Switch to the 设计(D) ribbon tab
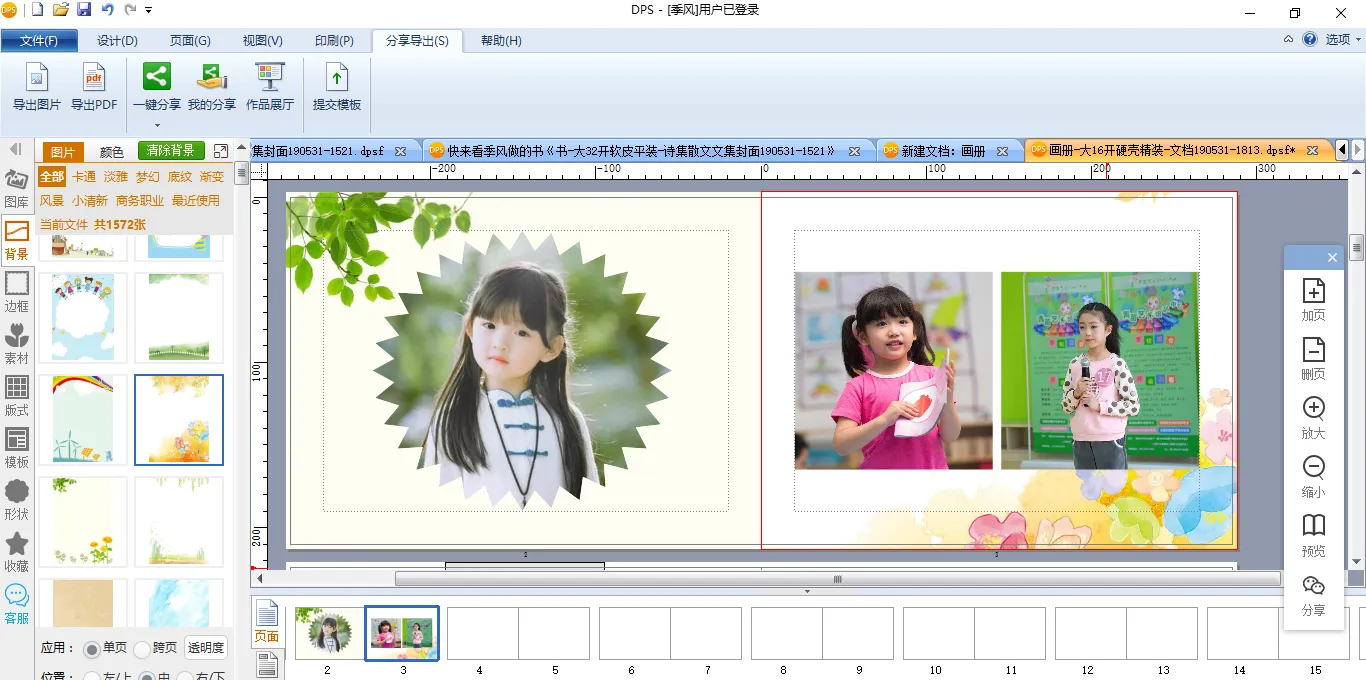1366x680 pixels. [117, 41]
